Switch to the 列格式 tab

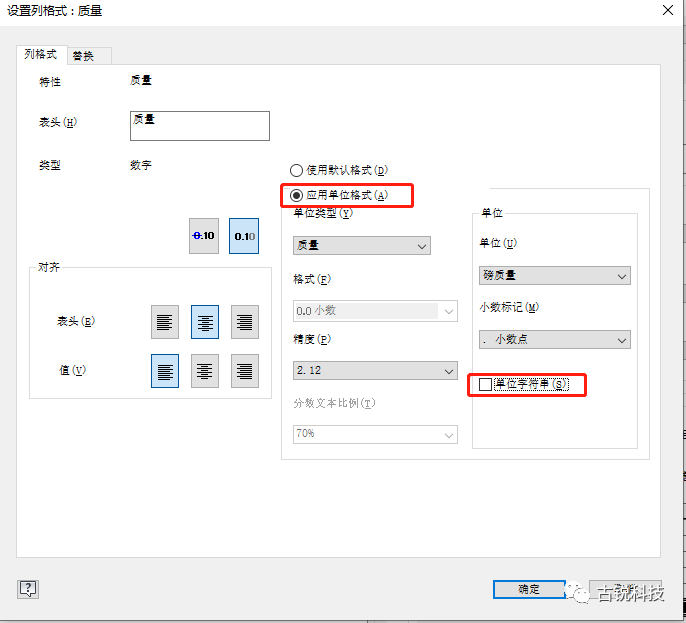coord(41,54)
